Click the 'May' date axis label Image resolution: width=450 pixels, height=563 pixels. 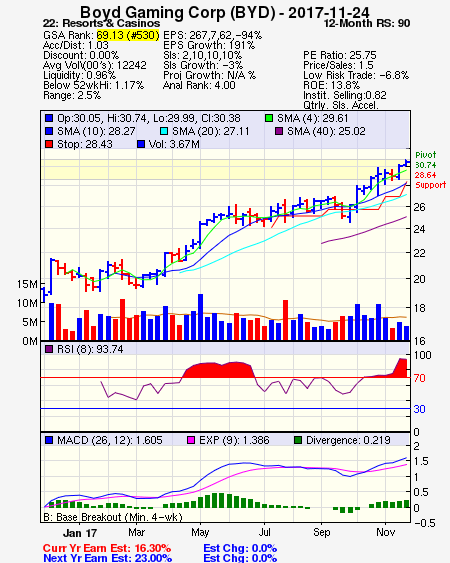pyautogui.click(x=200, y=532)
